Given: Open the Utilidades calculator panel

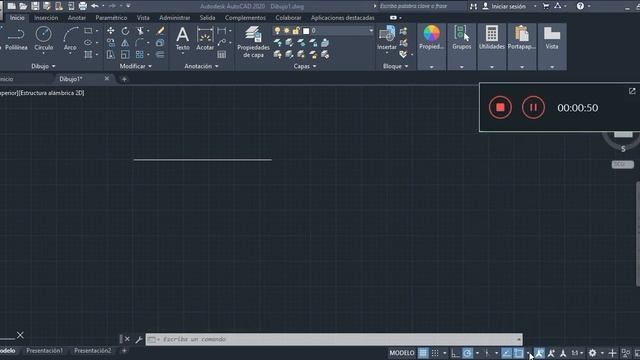Looking at the screenshot, I should tap(492, 39).
